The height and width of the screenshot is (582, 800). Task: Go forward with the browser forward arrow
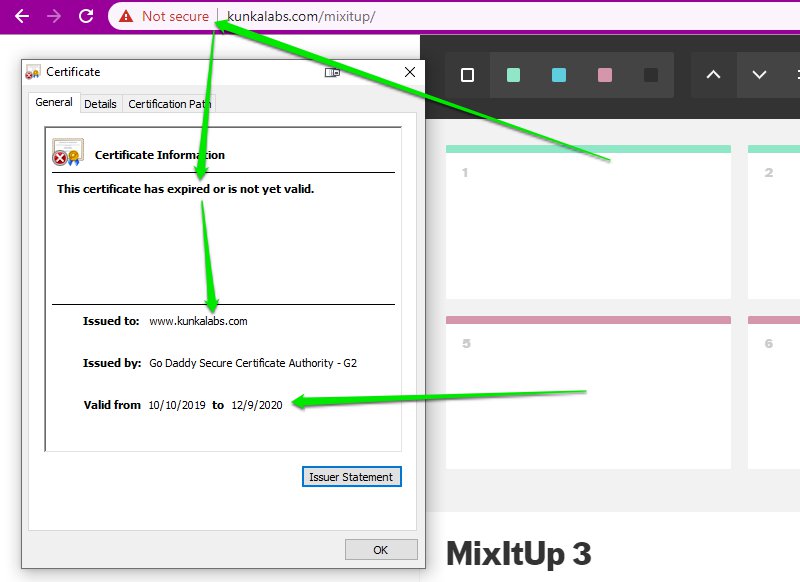coord(54,16)
